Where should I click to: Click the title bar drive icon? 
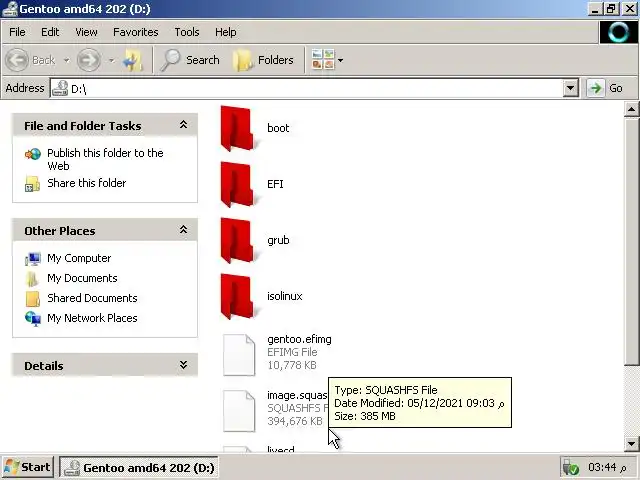coord(10,9)
